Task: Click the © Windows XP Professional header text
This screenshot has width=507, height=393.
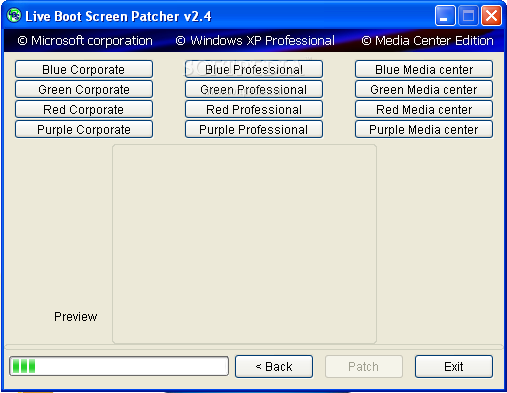Action: 255,41
